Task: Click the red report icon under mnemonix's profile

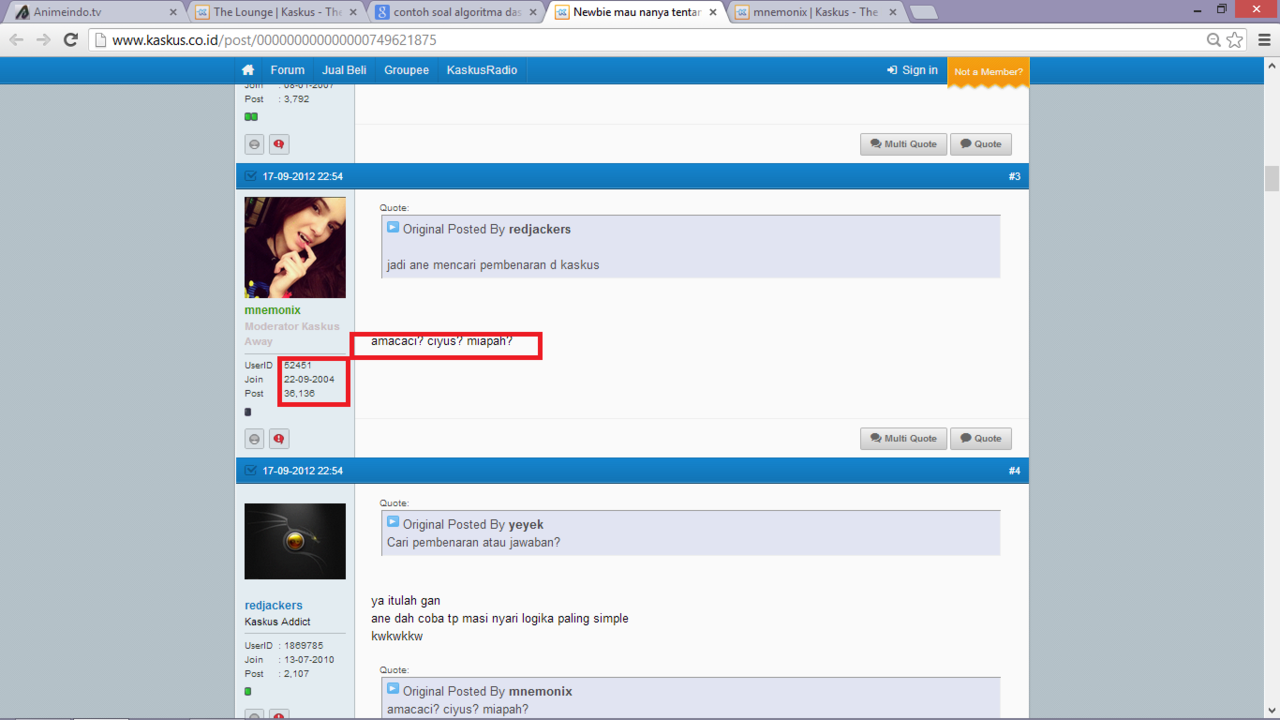Action: (279, 439)
